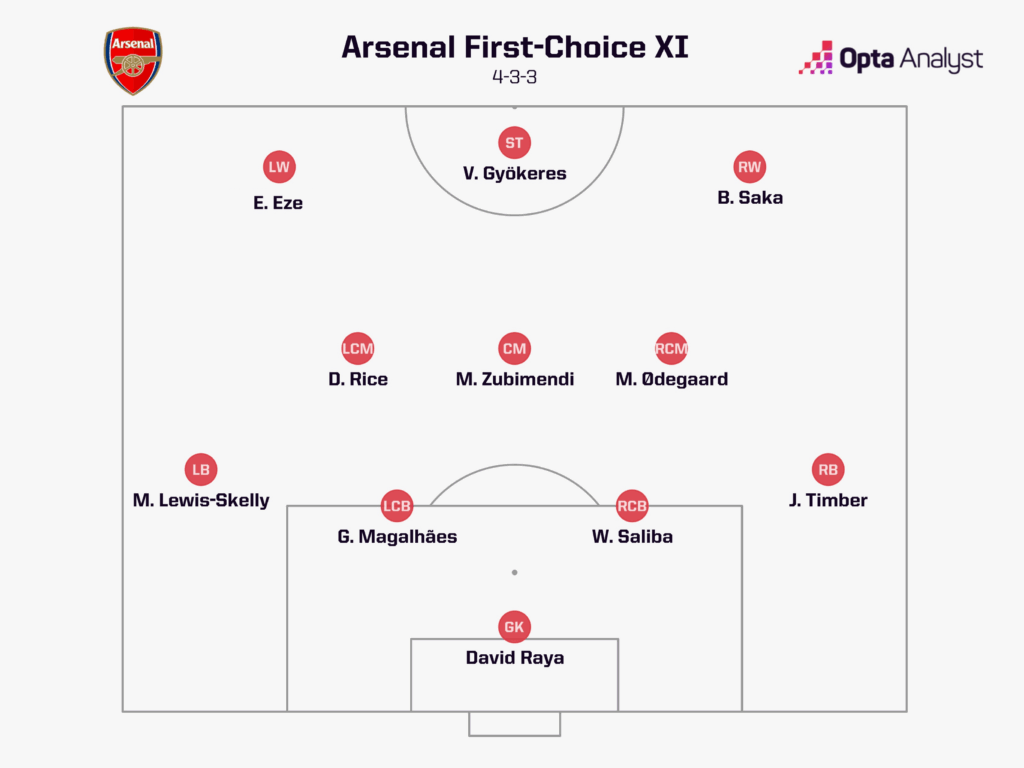Click the RCM position marker
Image resolution: width=1024 pixels, height=768 pixels.
(671, 348)
